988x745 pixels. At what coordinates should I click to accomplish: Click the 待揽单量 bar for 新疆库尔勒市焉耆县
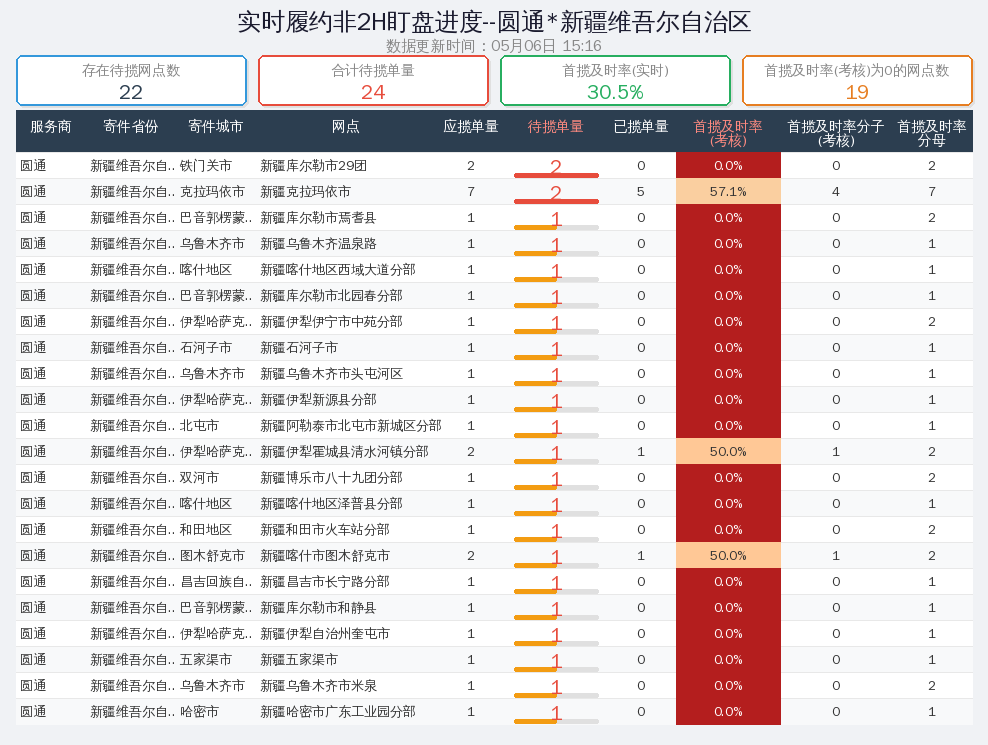point(556,227)
